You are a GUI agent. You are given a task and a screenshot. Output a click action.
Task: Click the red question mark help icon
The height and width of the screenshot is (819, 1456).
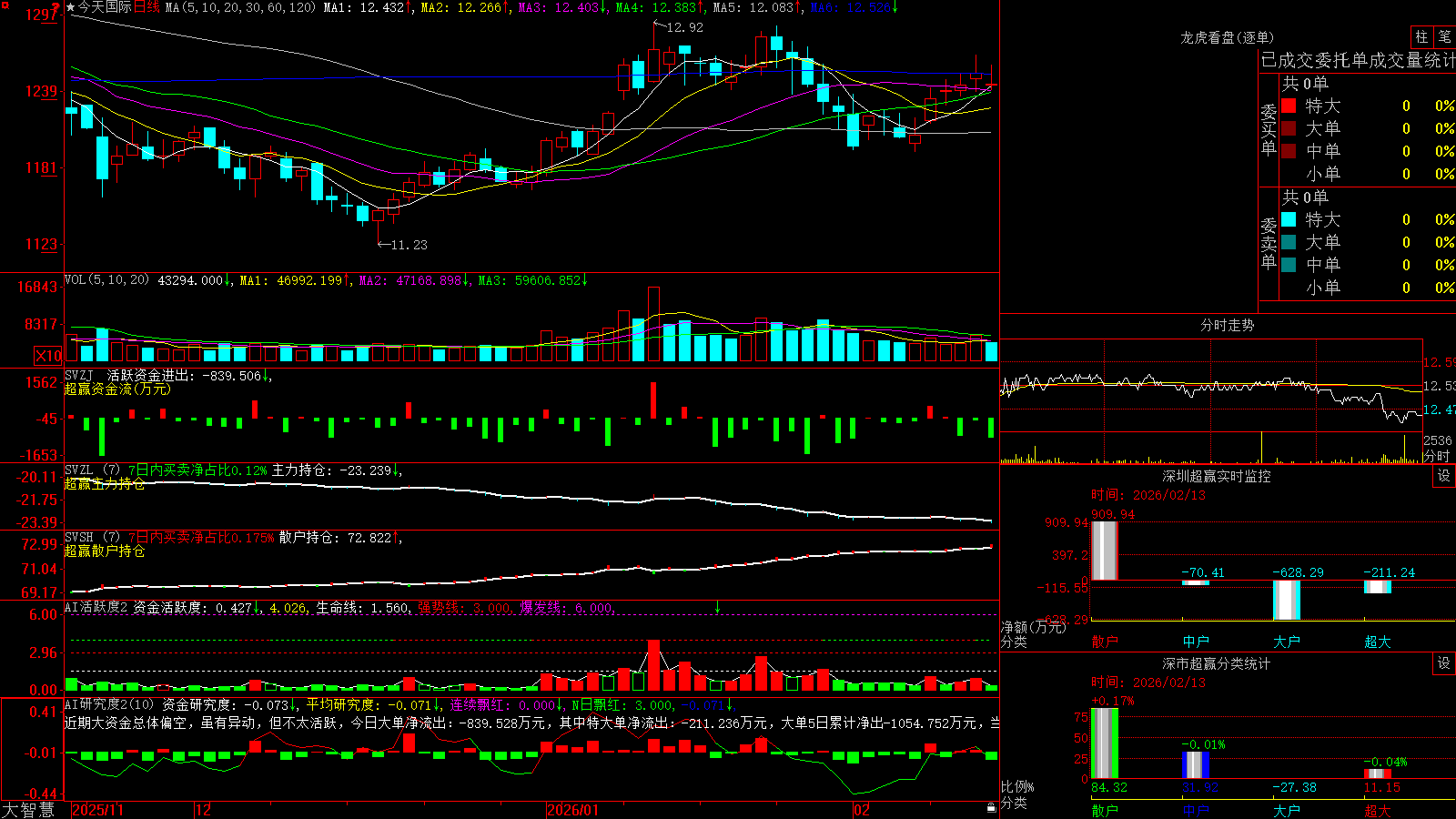coord(56,7)
